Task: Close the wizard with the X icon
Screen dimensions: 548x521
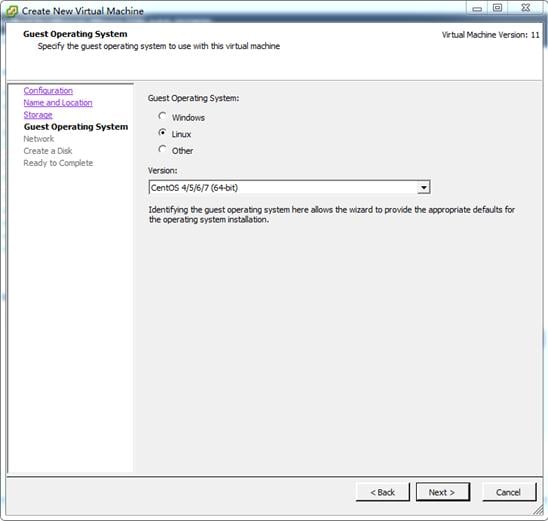Action: click(x=526, y=8)
